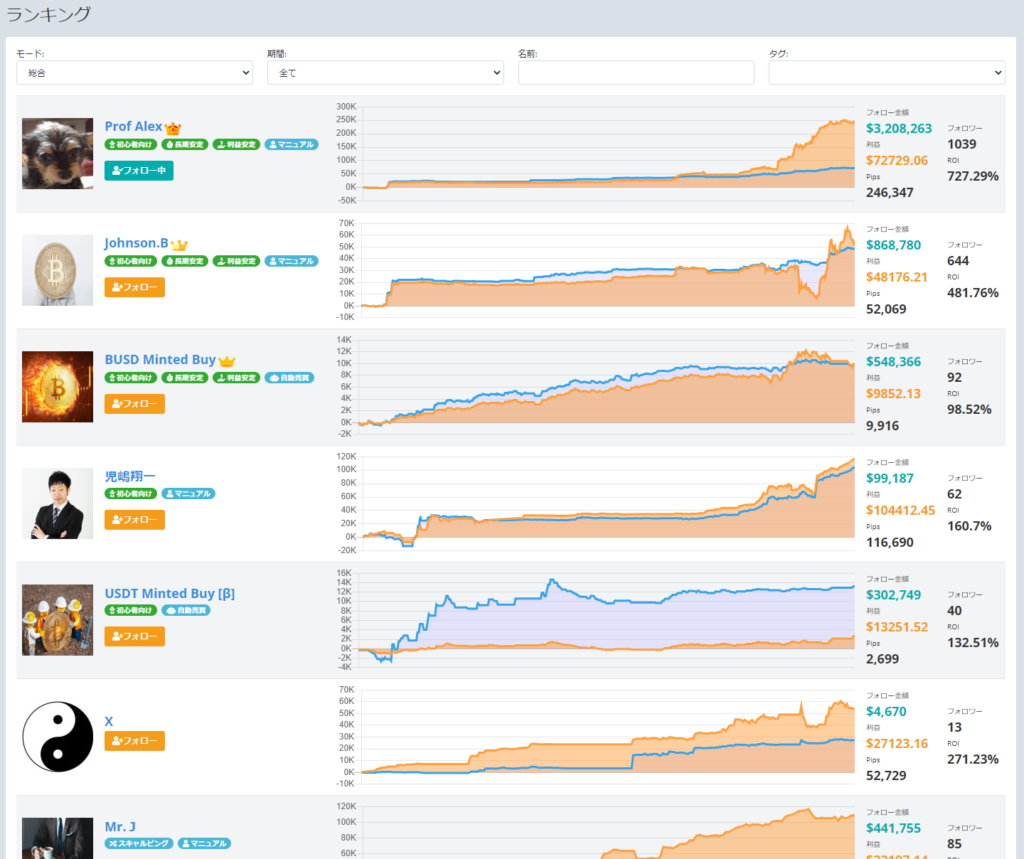The width and height of the screenshot is (1024, 859).
Task: Click the ランキング page heading
Action: pyautogui.click(x=48, y=14)
